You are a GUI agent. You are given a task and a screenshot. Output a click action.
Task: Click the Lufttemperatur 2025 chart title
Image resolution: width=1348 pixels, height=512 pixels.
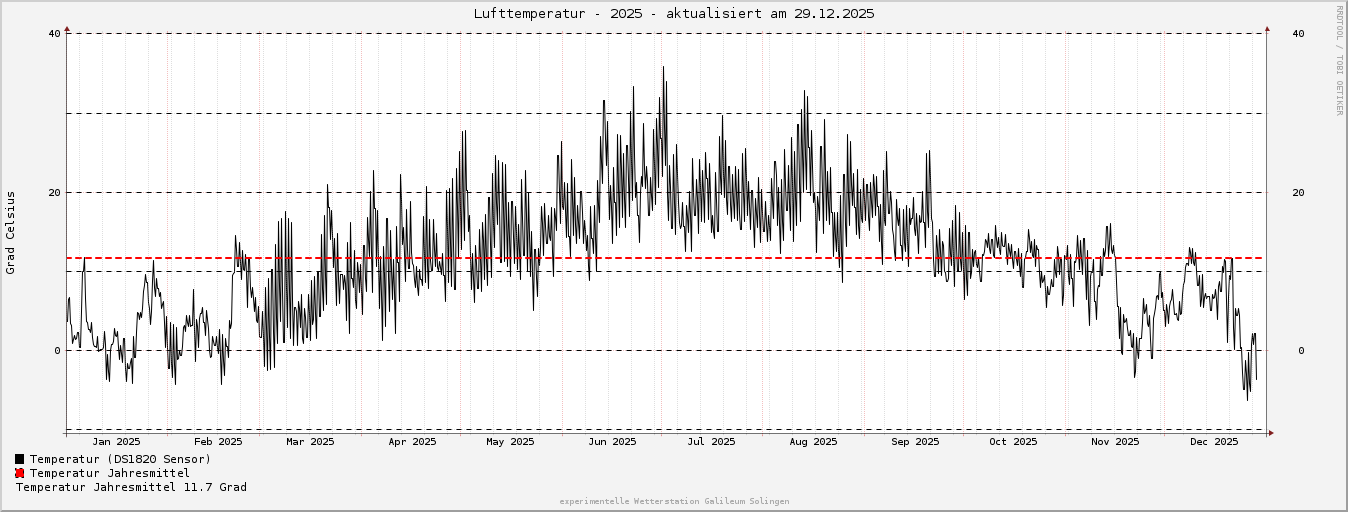coord(673,13)
